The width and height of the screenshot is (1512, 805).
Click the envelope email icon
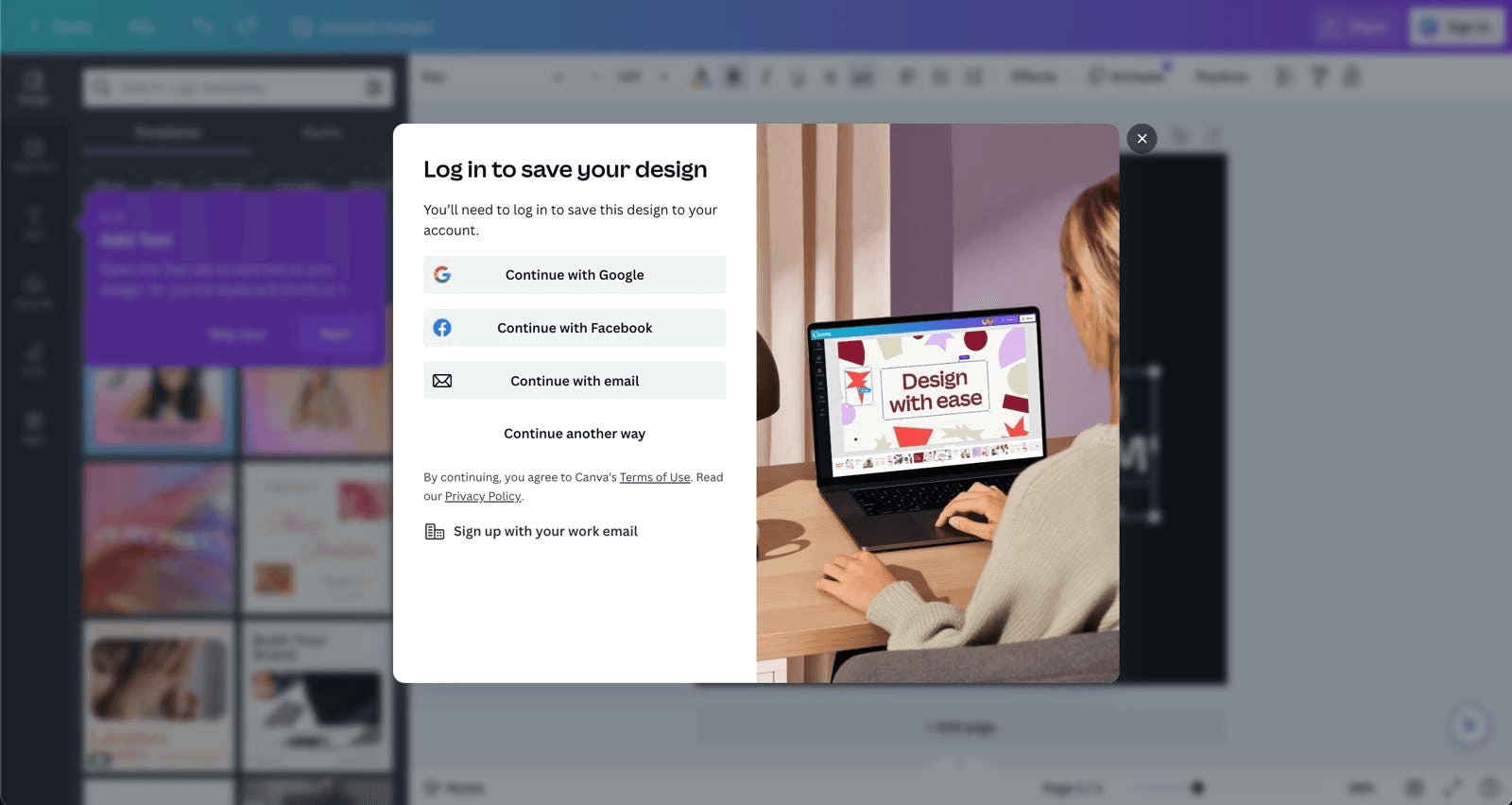tap(442, 381)
